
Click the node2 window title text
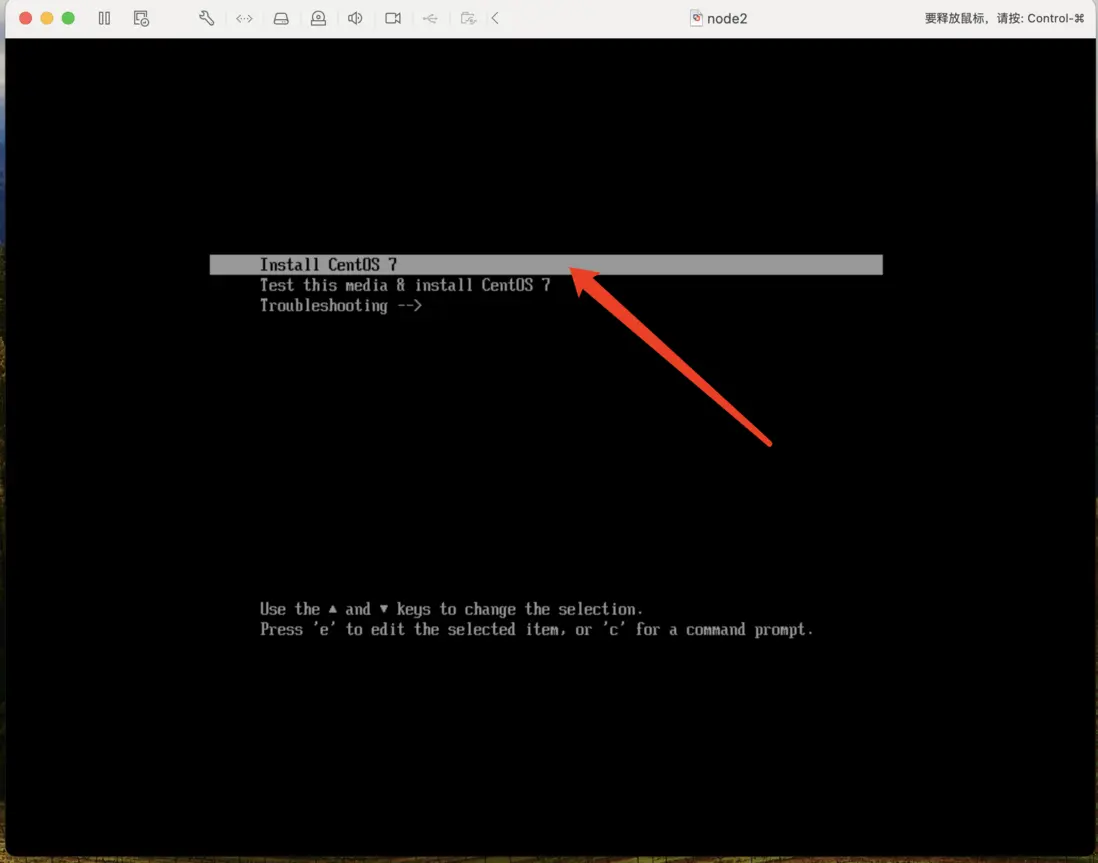727,18
